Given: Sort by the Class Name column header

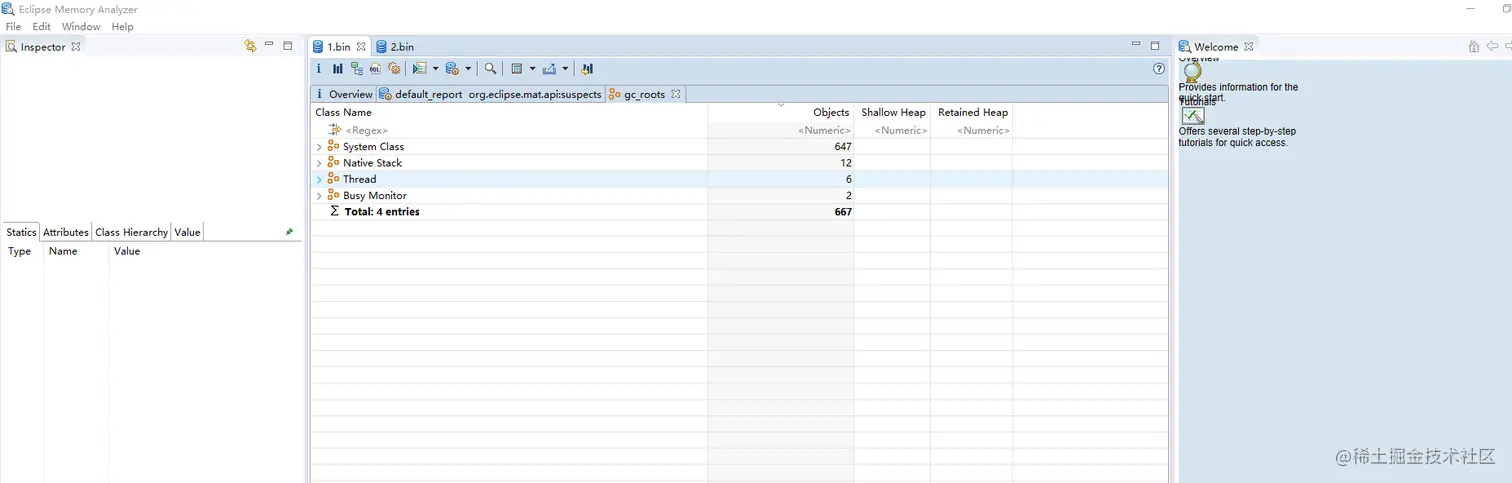Looking at the screenshot, I should [x=509, y=112].
